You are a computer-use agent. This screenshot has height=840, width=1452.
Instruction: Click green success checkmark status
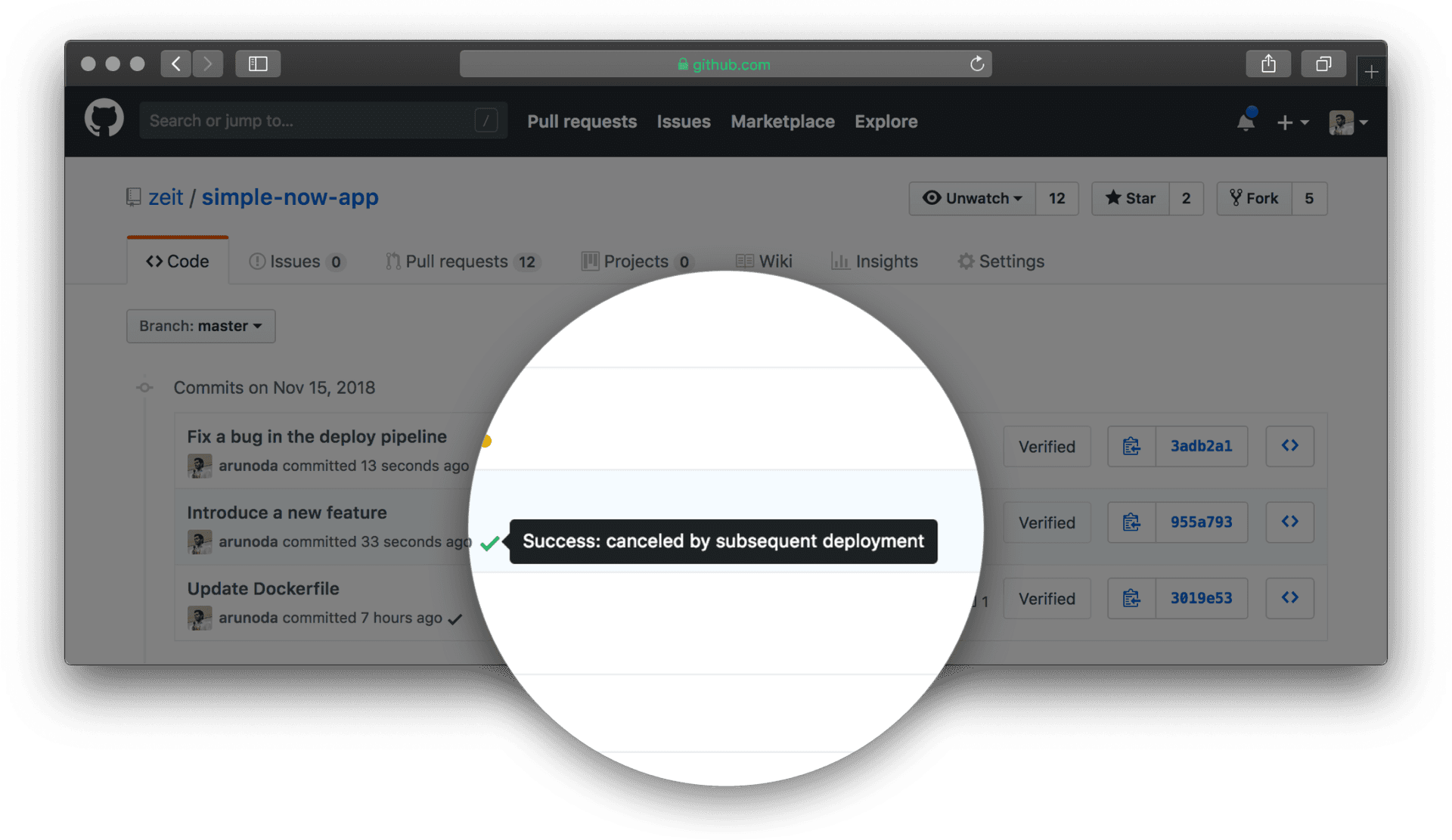pyautogui.click(x=490, y=543)
